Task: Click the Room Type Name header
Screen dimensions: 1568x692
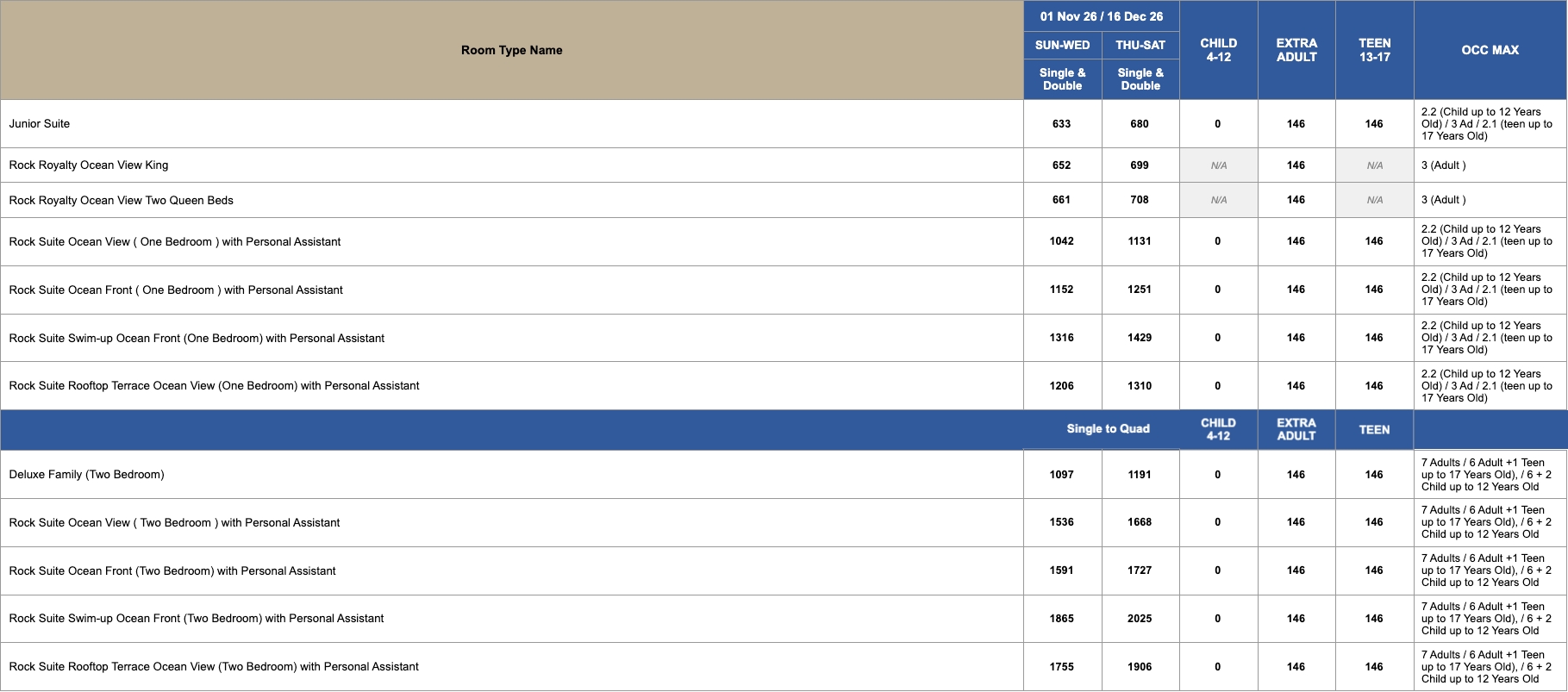Action: coord(511,50)
